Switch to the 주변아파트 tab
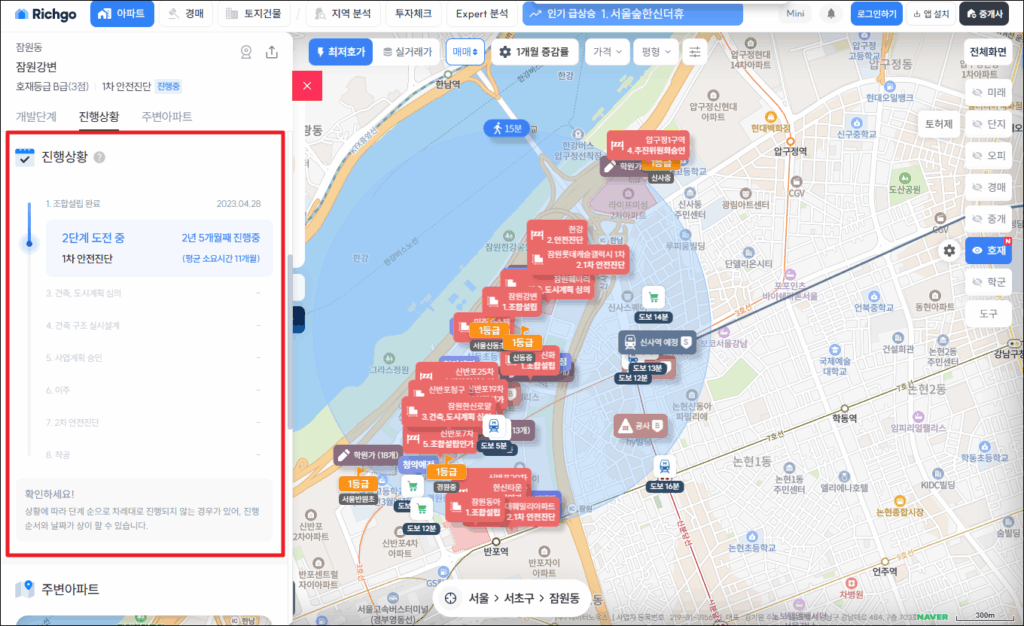The height and width of the screenshot is (626, 1024). pyautogui.click(x=166, y=117)
